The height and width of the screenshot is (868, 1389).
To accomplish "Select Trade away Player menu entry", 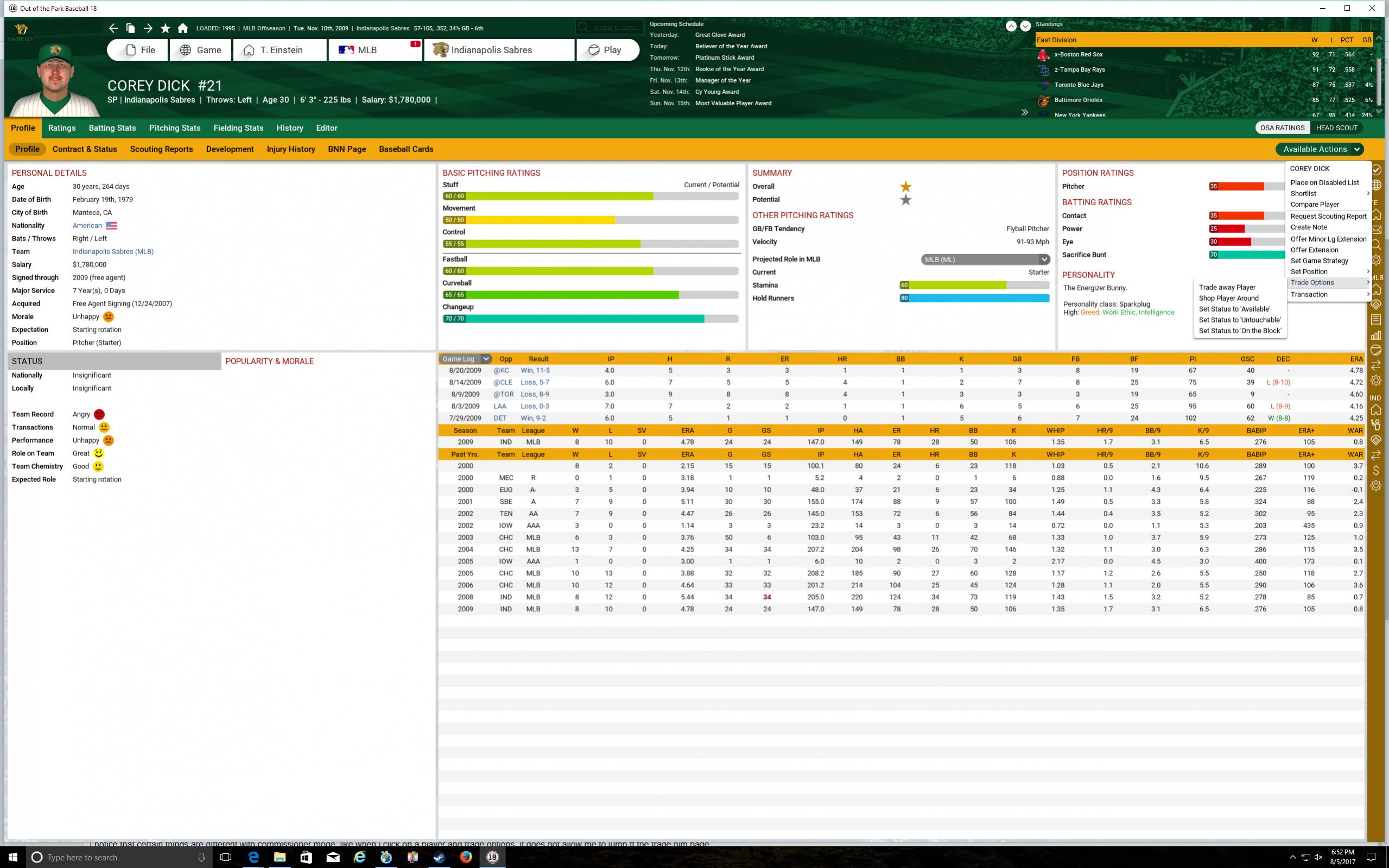I will 1227,287.
